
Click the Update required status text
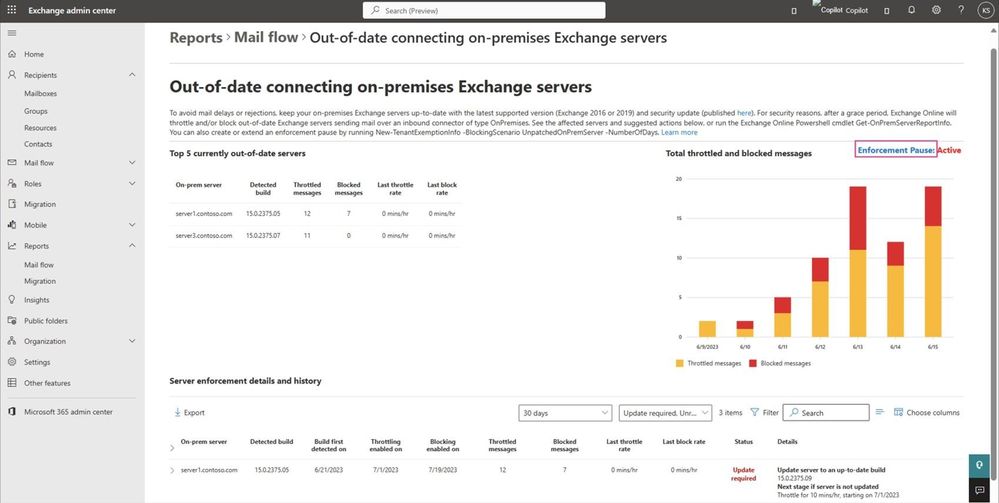(744, 474)
